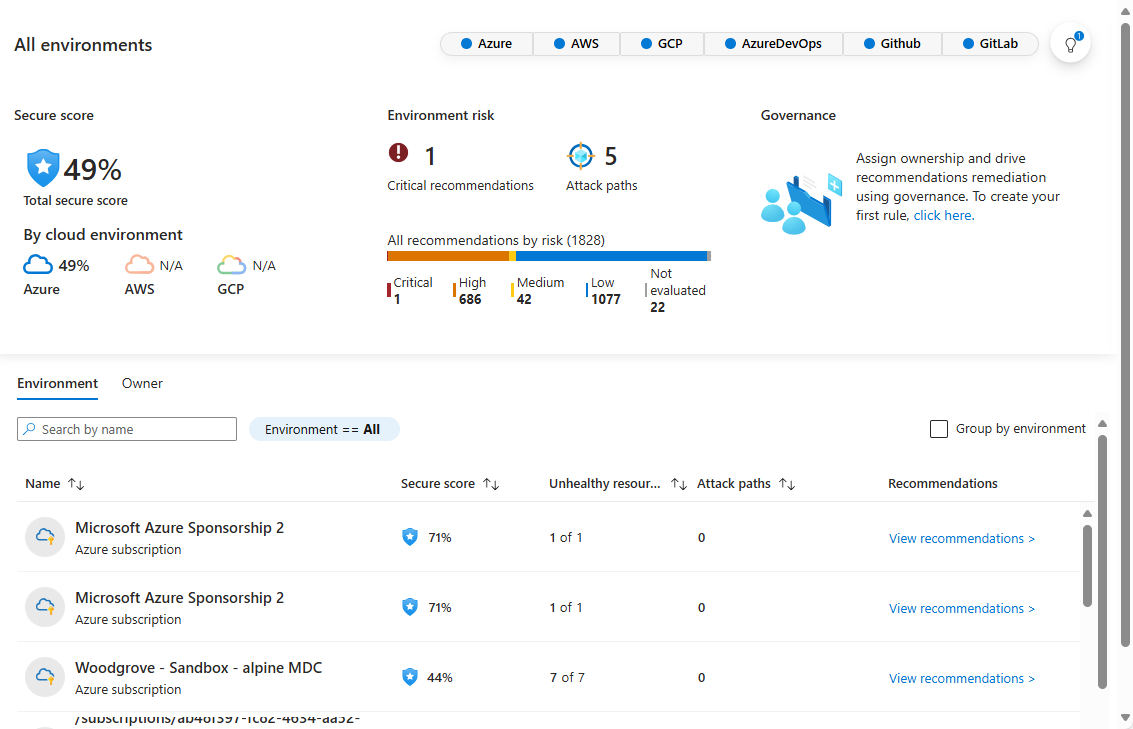Click the shield icon beside 44% score

point(410,677)
